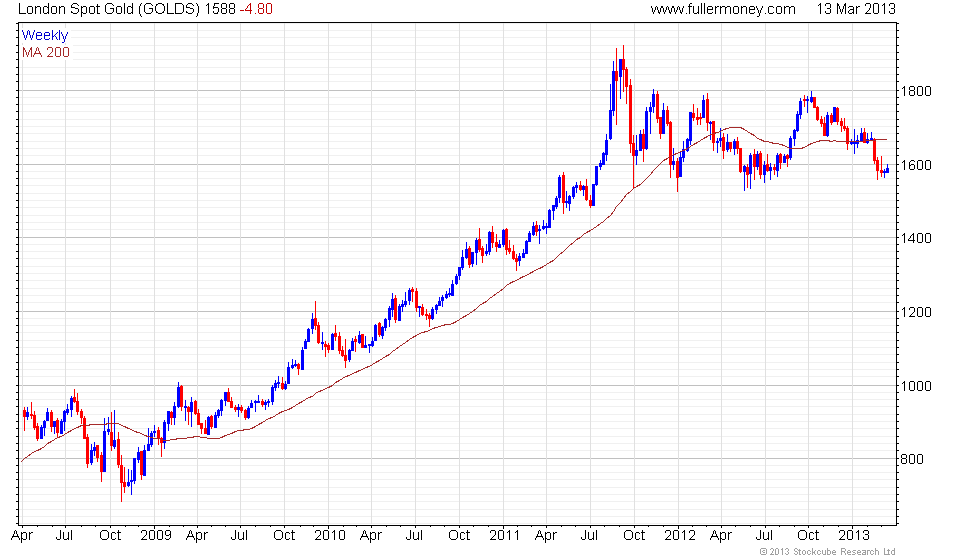Click the 2011 year label on time axis
The height and width of the screenshot is (560, 980).
[504, 536]
